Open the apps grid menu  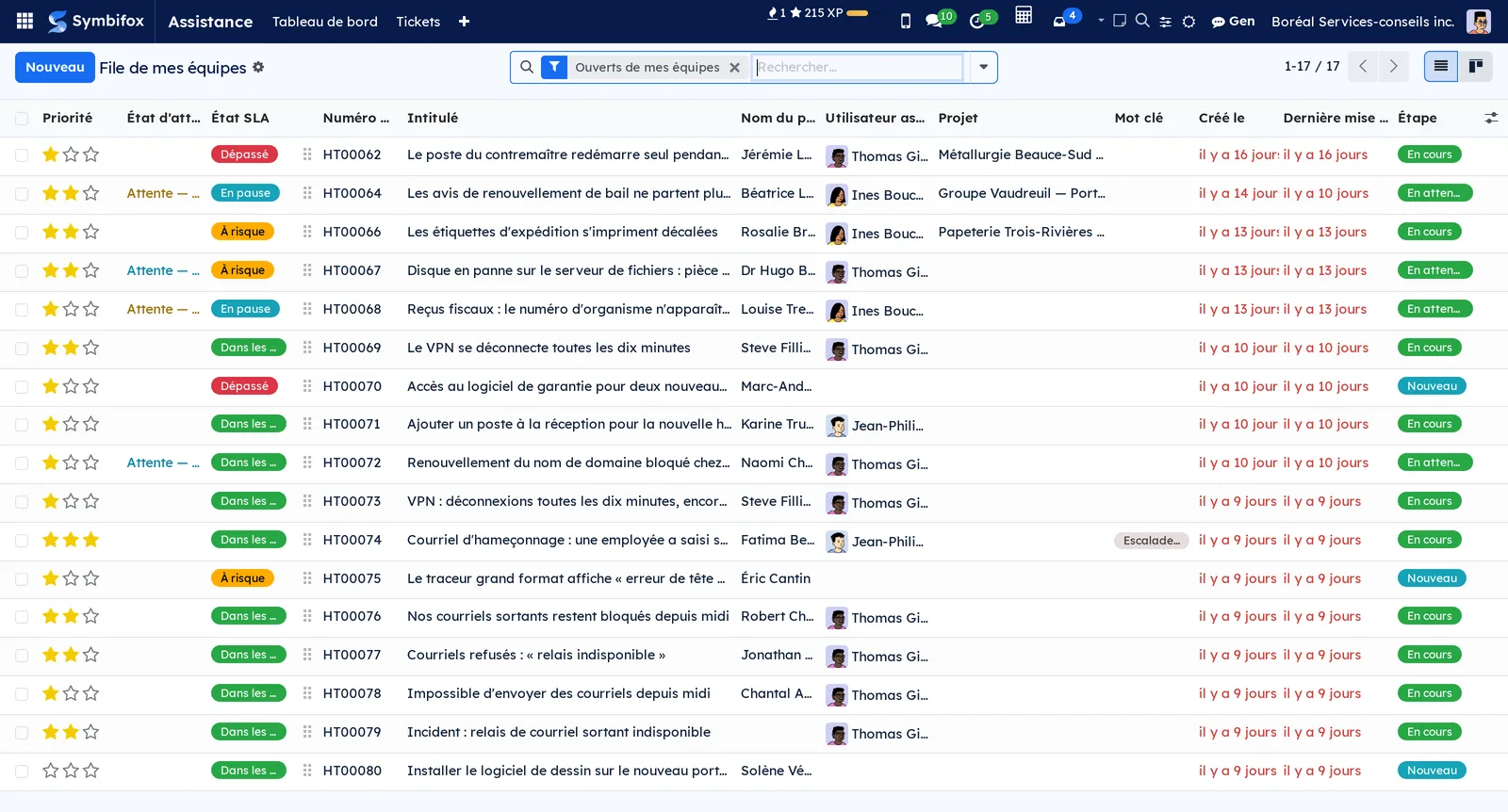point(25,21)
